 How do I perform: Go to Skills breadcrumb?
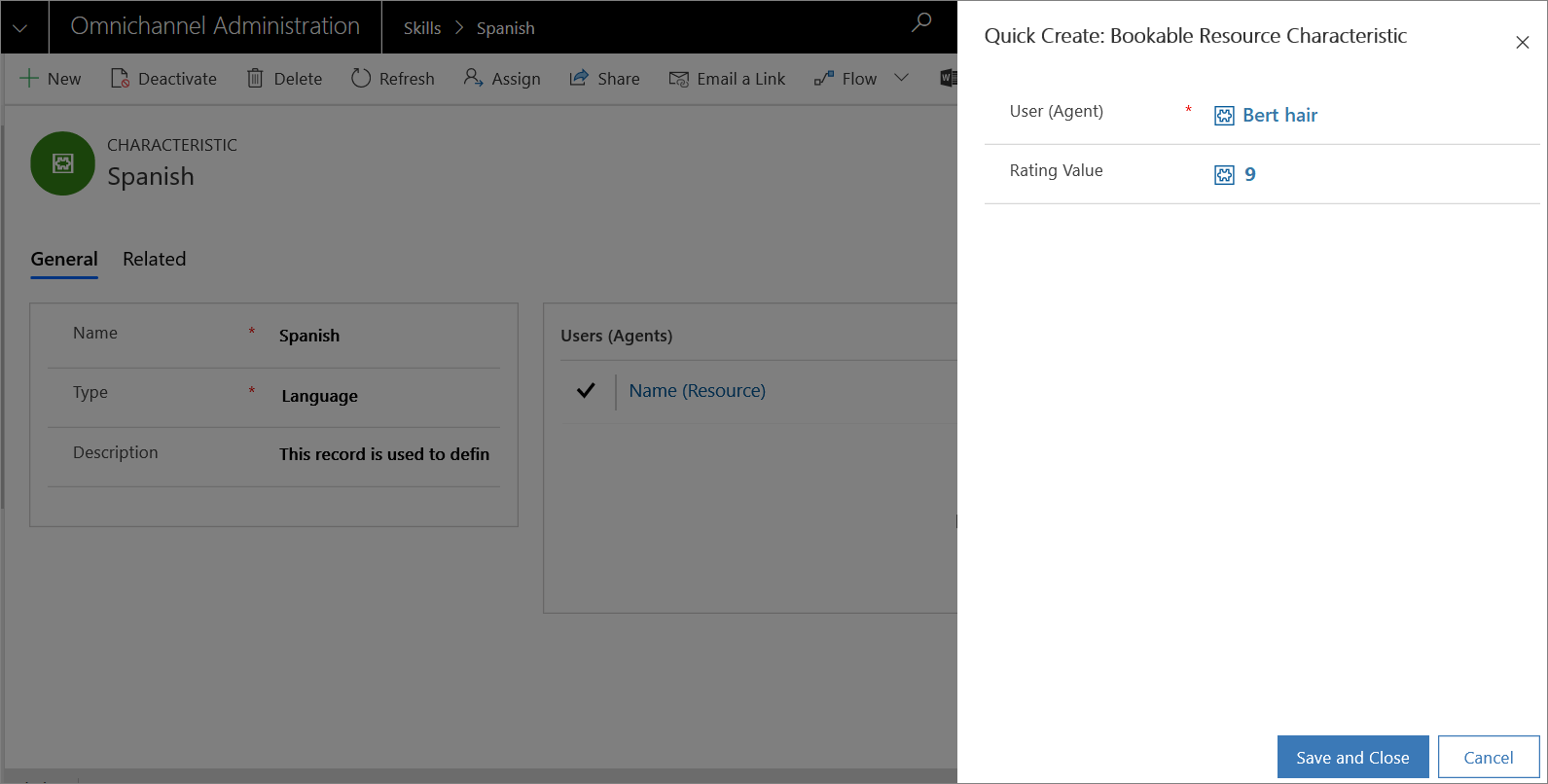[x=422, y=28]
